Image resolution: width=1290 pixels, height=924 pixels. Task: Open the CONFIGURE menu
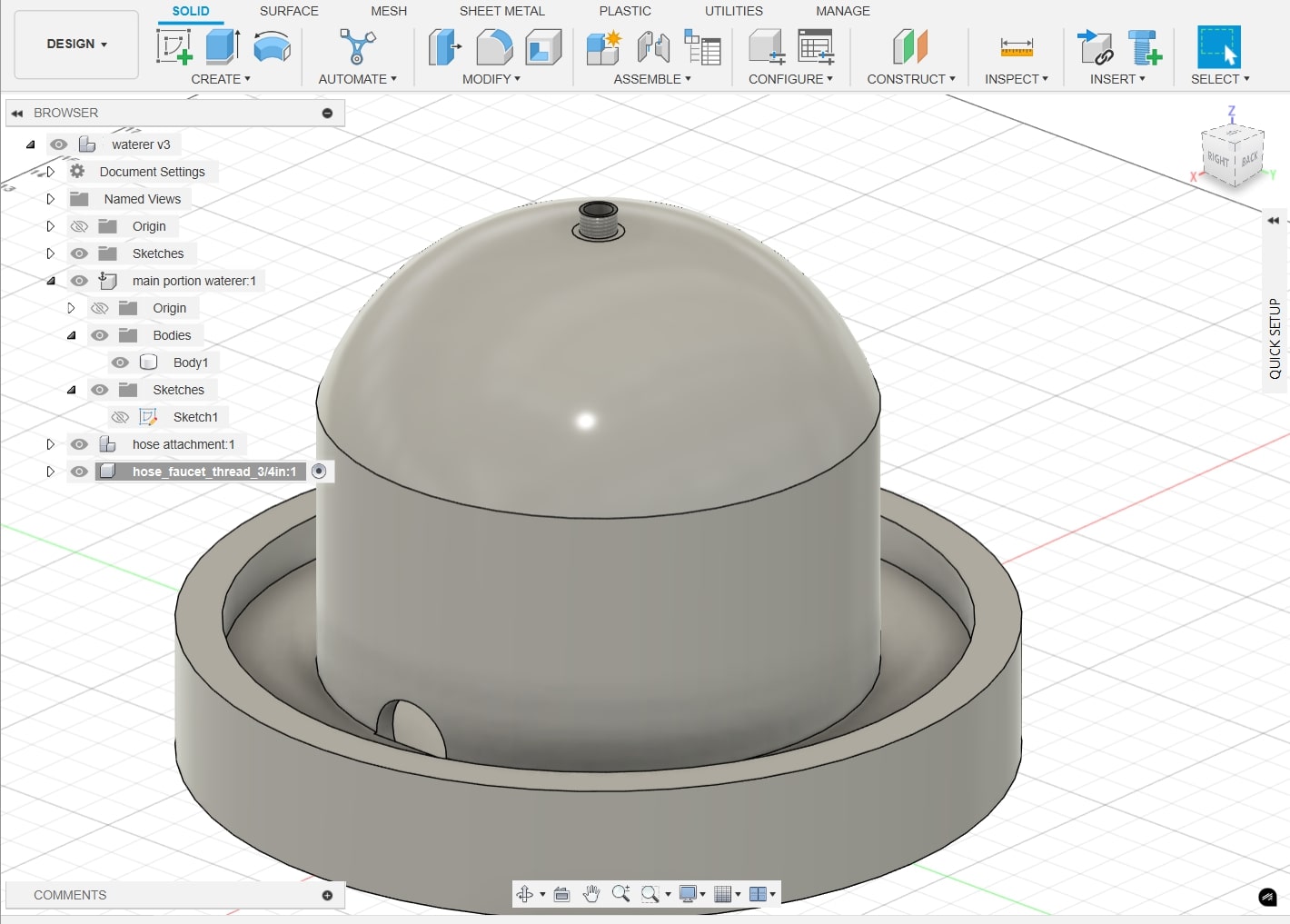tap(791, 79)
